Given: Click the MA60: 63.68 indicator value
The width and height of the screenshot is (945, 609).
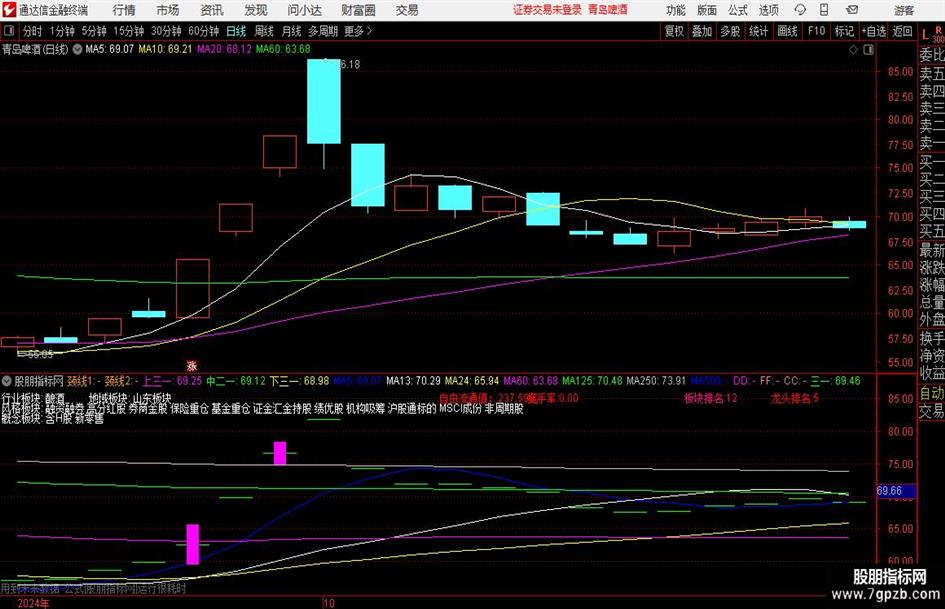Looking at the screenshot, I should (x=283, y=49).
